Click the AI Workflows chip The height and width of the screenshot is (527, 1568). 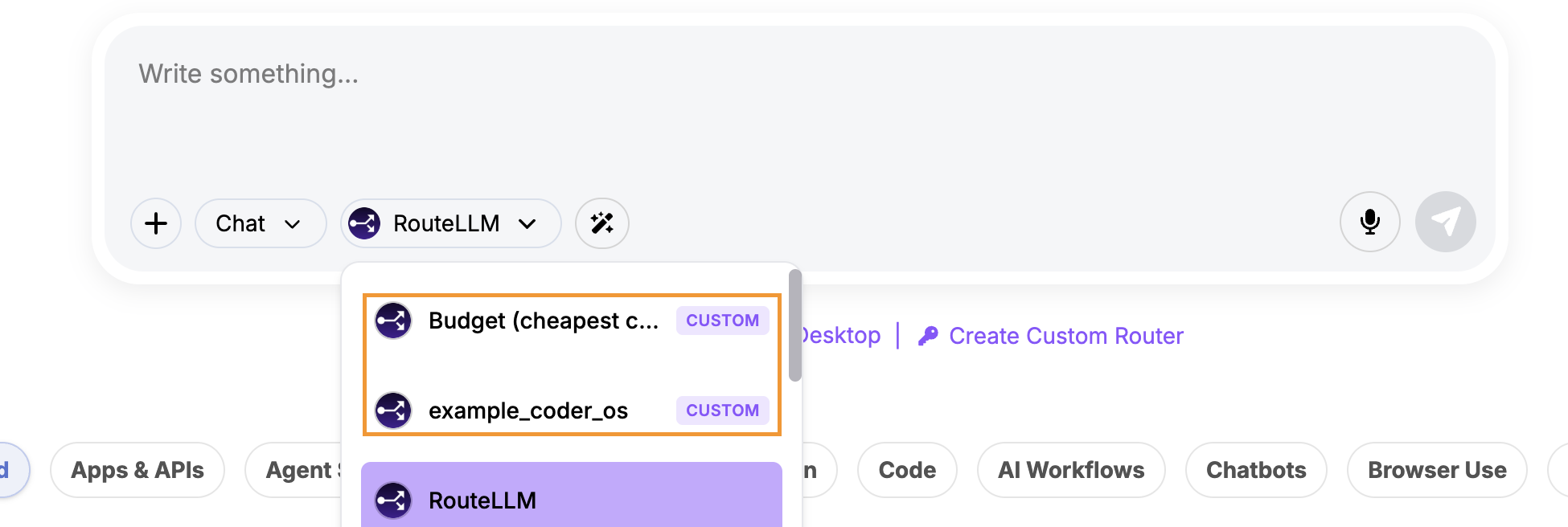coord(1071,470)
